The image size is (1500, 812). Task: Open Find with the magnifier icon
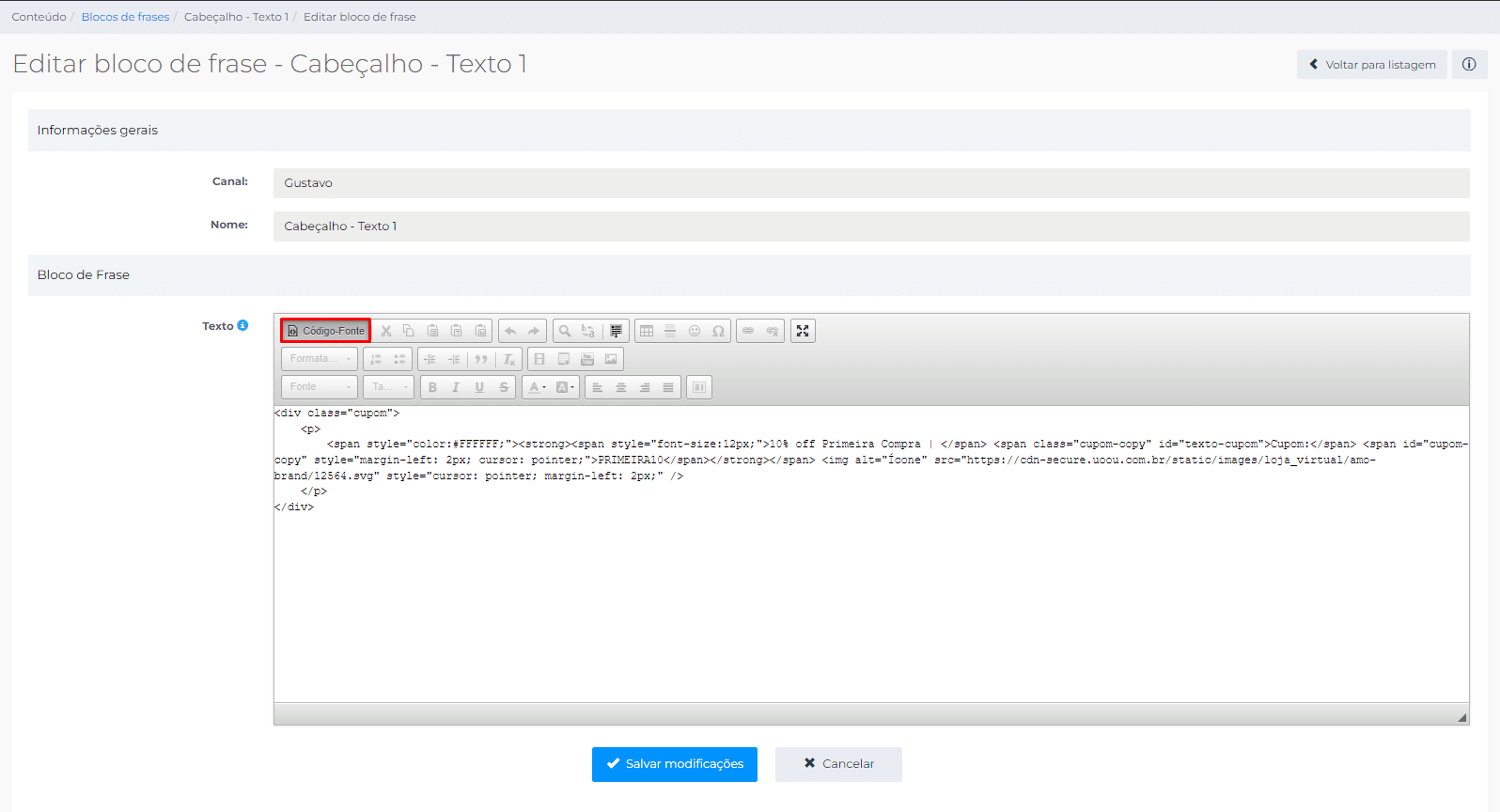pyautogui.click(x=565, y=331)
